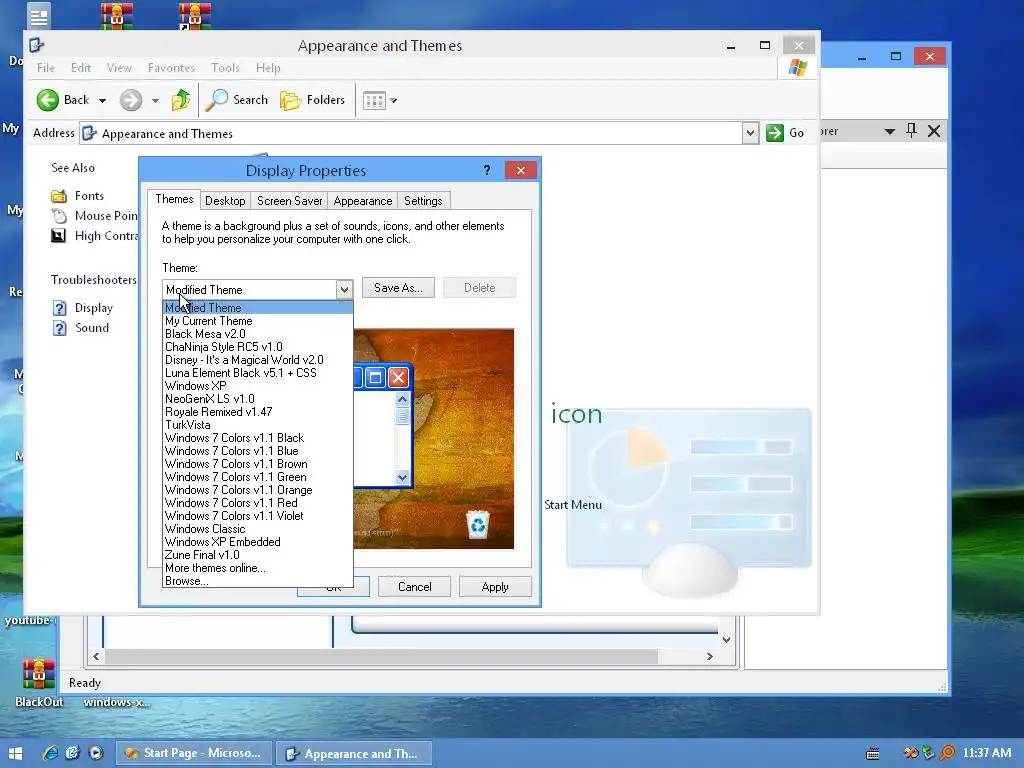Screen dimensions: 1024x768
Task: Open Start Page - Microsoft taskbar button
Action: (x=194, y=753)
